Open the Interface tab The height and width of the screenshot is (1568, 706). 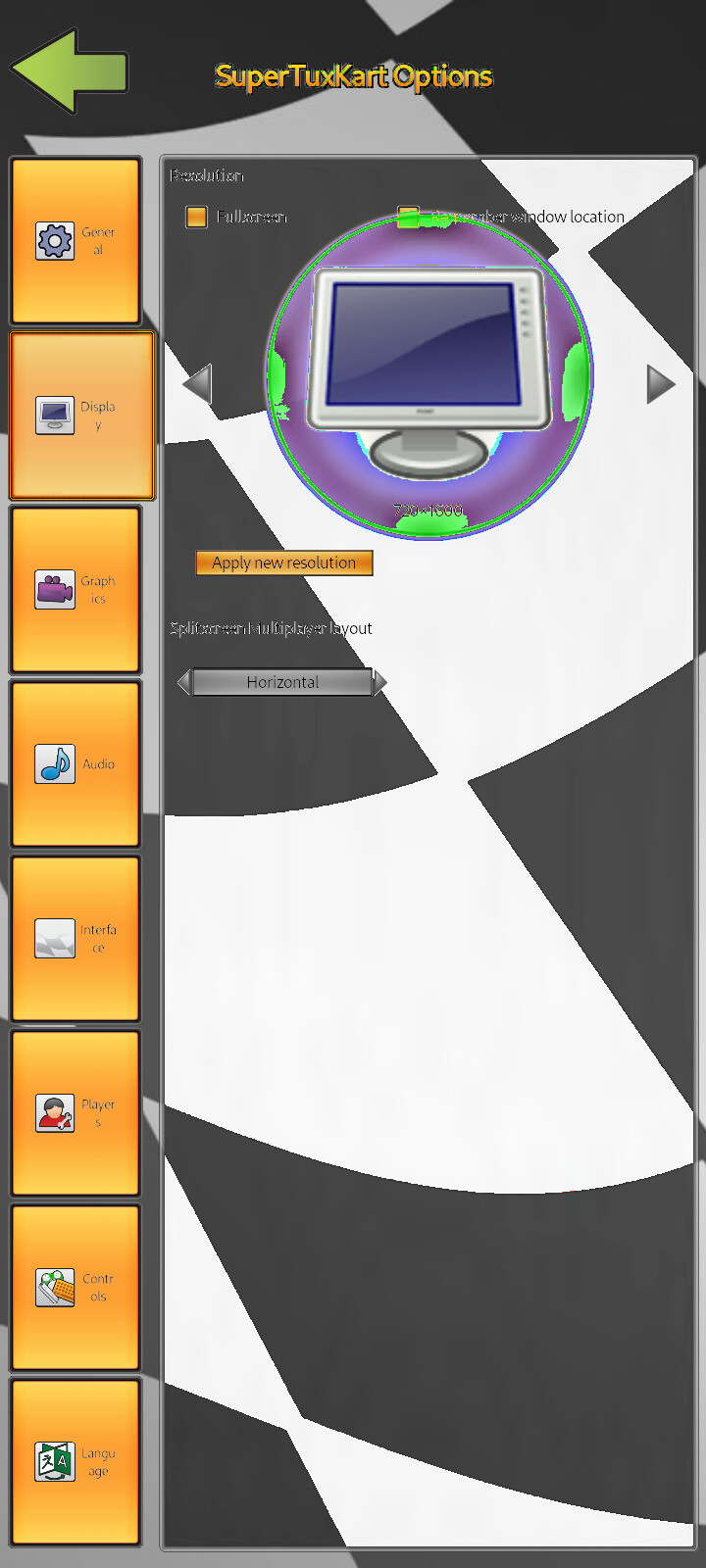pos(76,939)
